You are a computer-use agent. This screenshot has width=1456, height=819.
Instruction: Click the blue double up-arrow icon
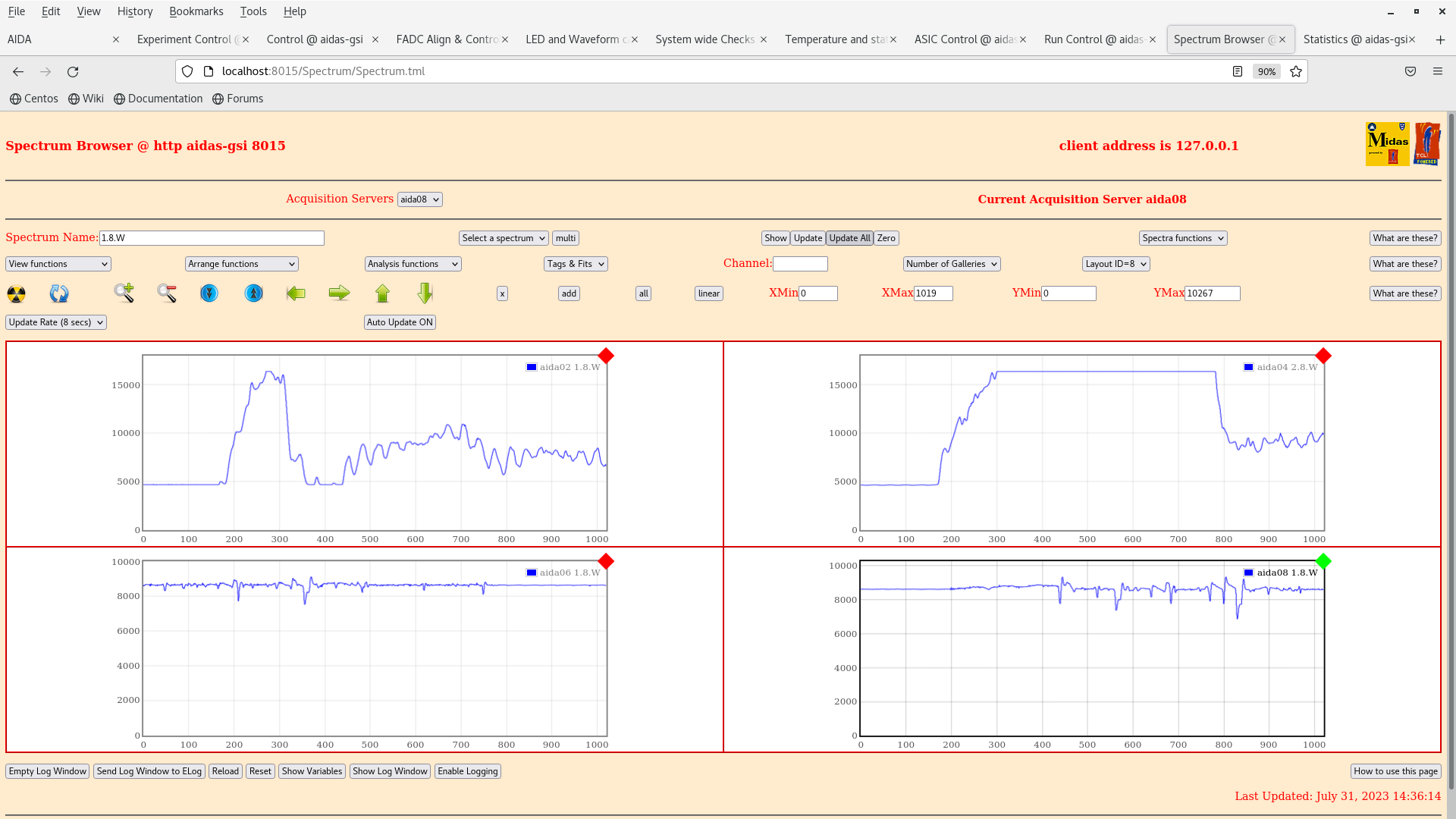254,293
